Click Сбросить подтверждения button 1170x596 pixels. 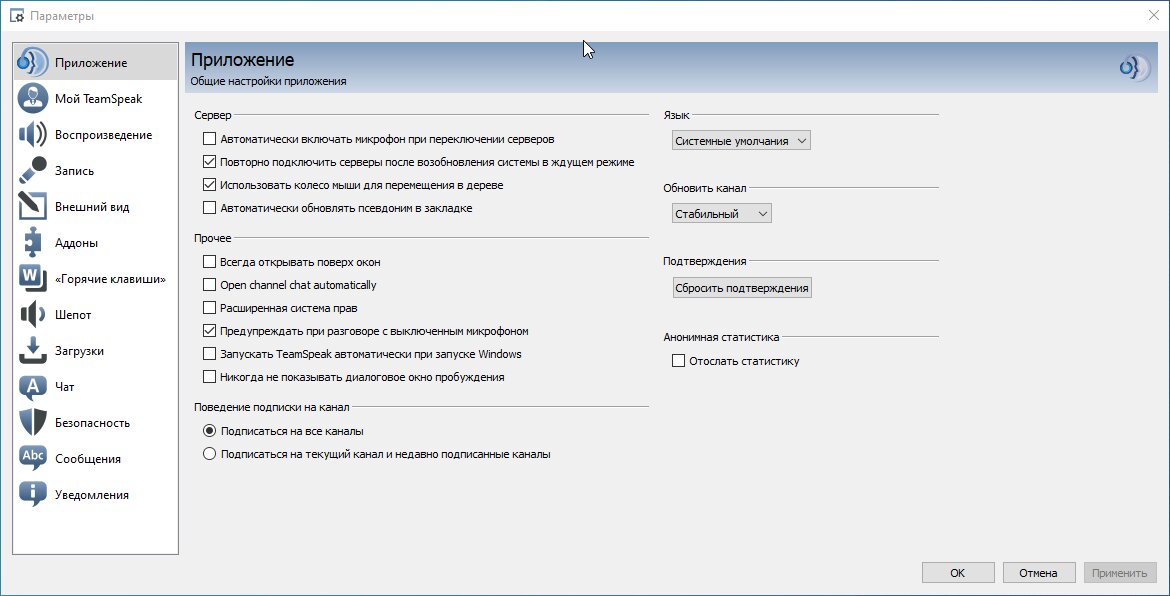pos(742,288)
